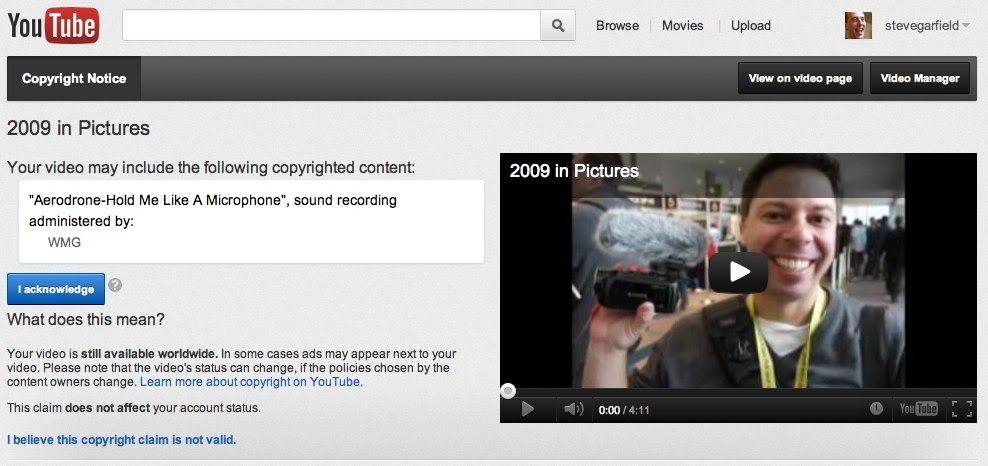
Task: Click the 'WMG' administrator text
Action: (64, 242)
